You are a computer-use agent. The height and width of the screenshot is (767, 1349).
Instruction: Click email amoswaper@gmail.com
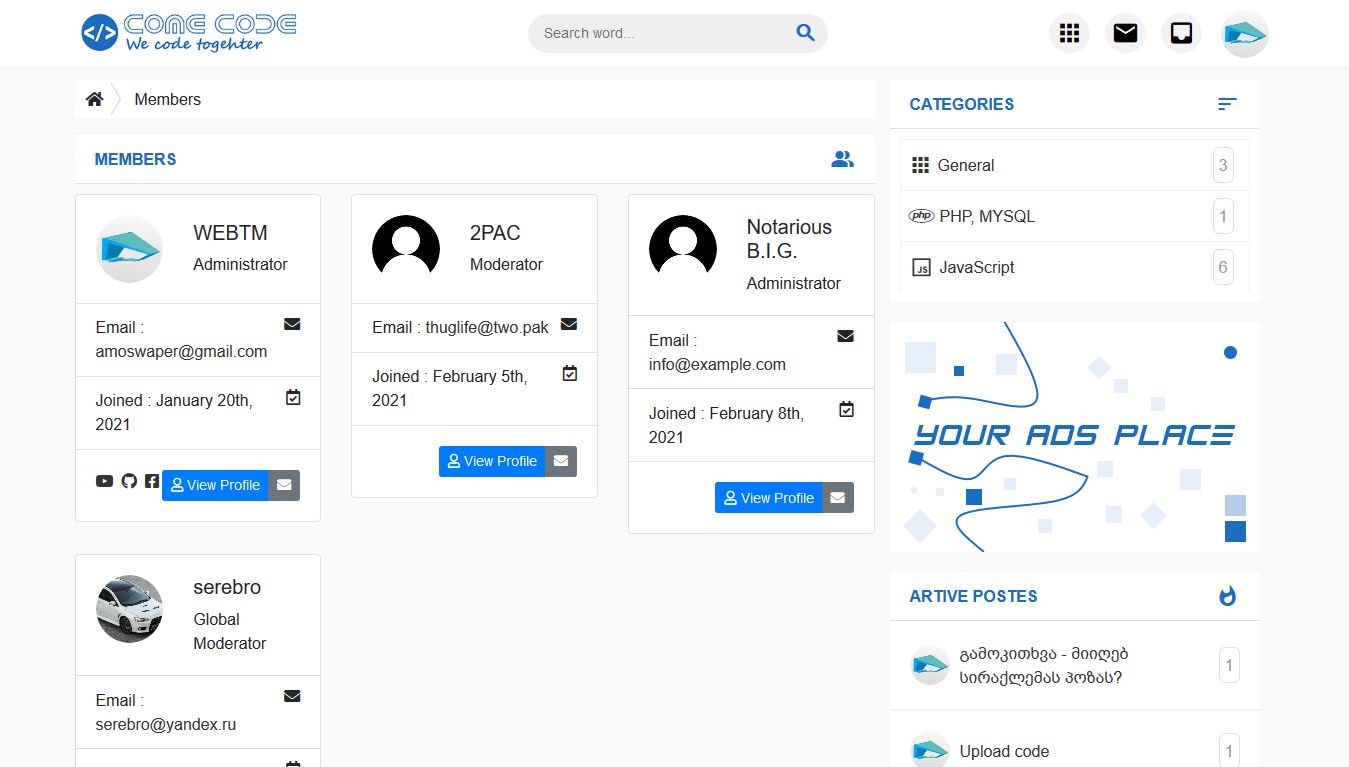181,351
